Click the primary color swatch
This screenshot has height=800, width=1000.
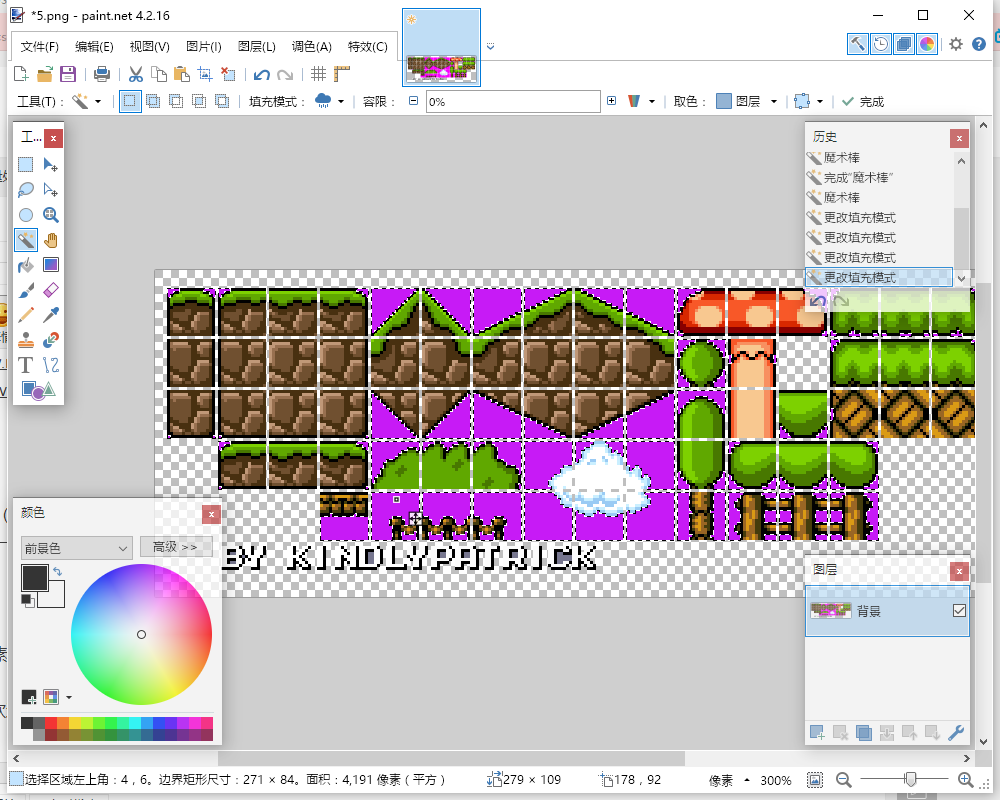click(x=34, y=578)
